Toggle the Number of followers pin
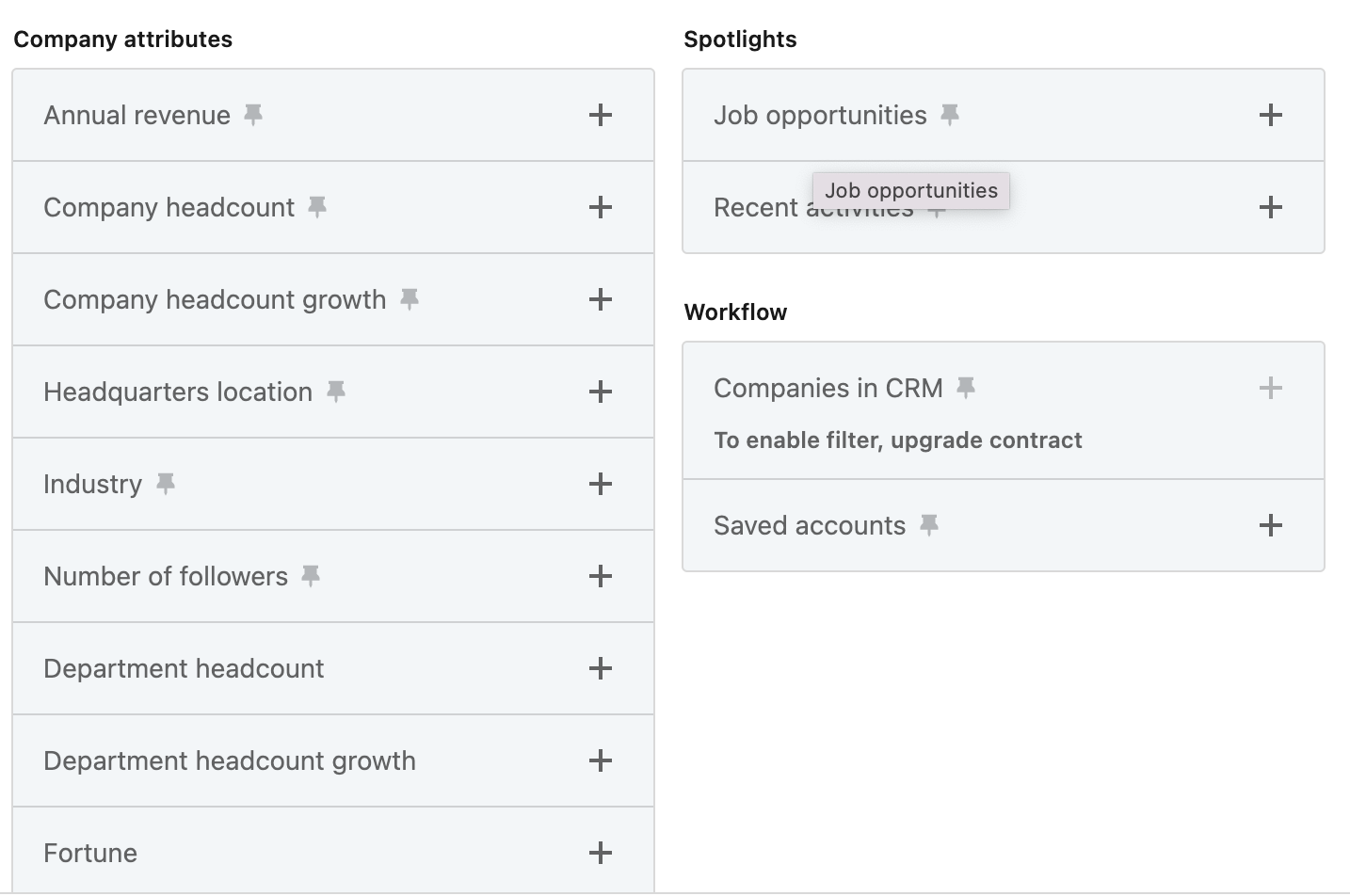The width and height of the screenshot is (1350, 896). click(x=311, y=576)
